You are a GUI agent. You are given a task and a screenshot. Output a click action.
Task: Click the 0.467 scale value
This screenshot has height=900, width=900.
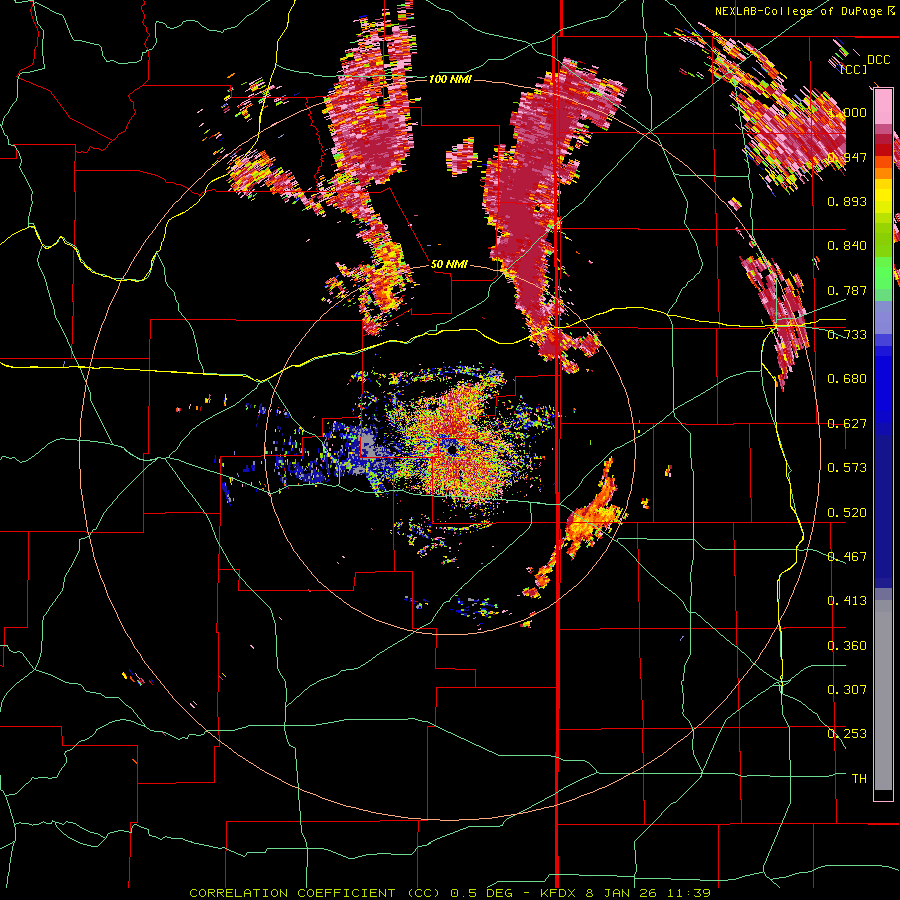coord(847,557)
